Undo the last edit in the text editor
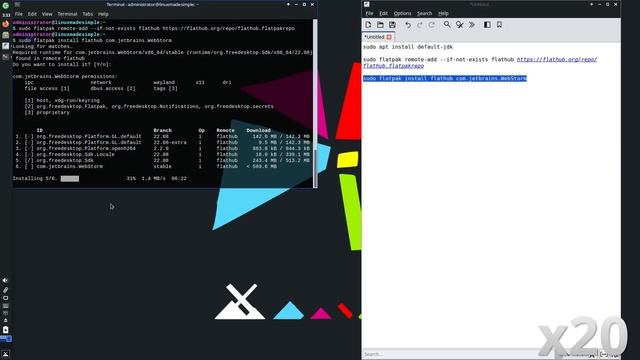 [408, 25]
